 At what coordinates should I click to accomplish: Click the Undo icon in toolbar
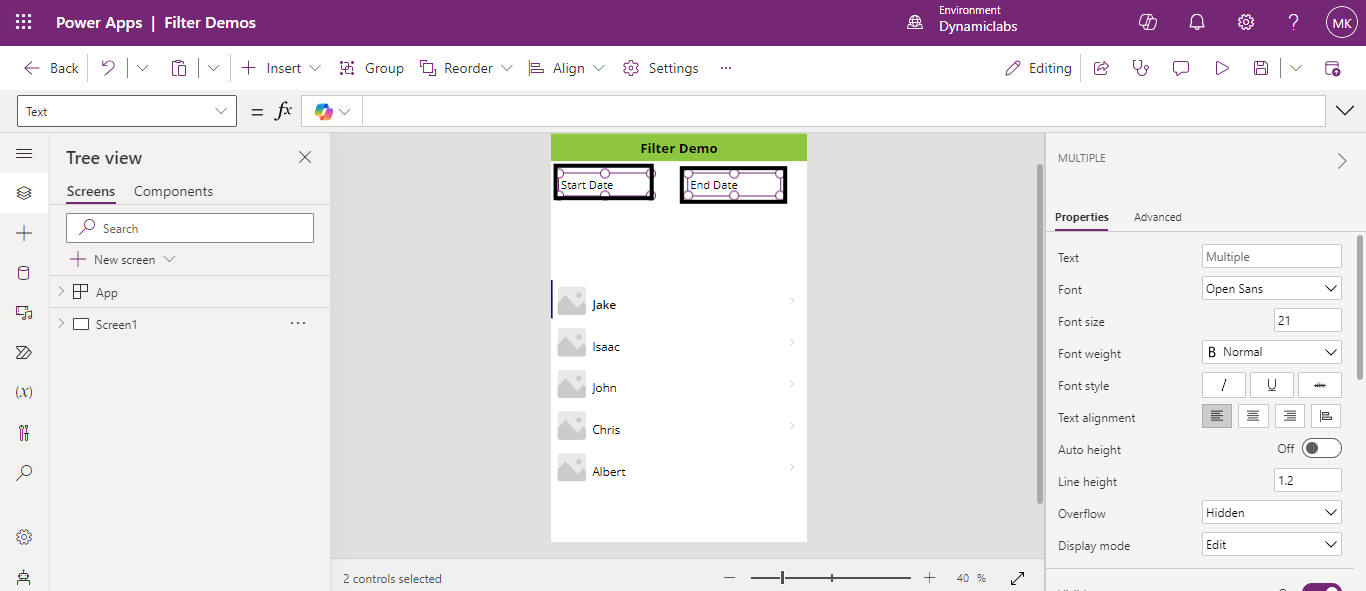click(x=108, y=68)
